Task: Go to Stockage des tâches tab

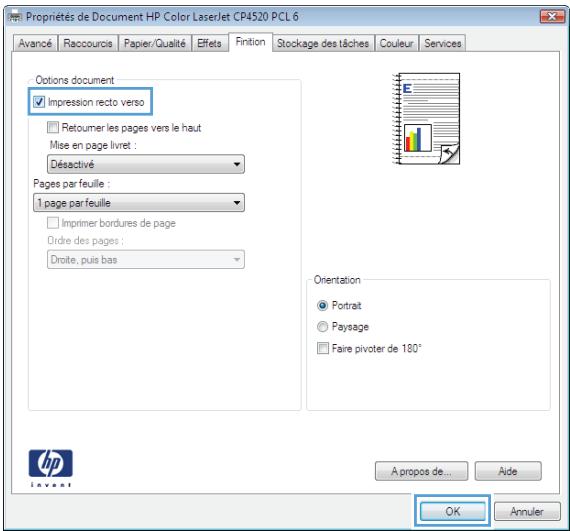Action: 323,43
